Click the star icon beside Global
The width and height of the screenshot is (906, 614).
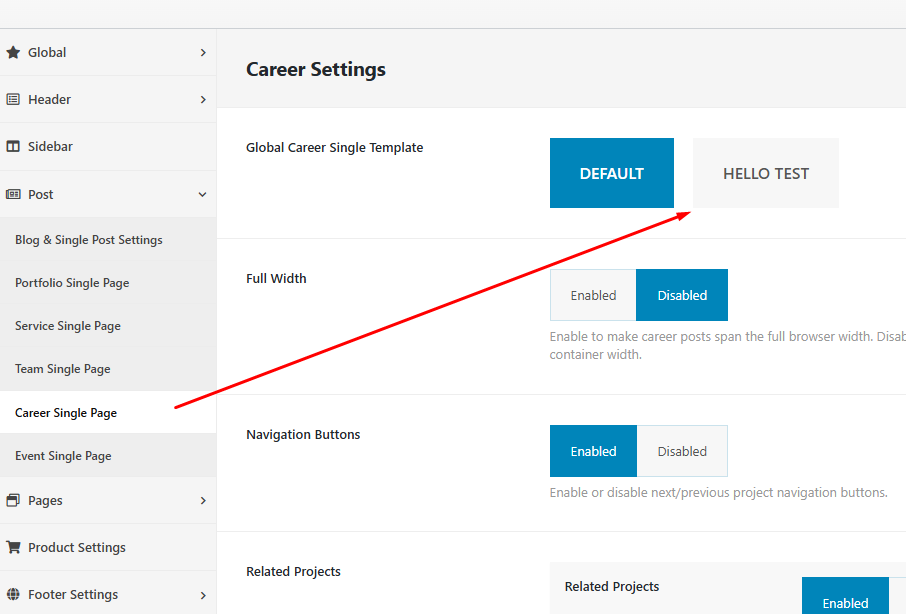click(13, 52)
